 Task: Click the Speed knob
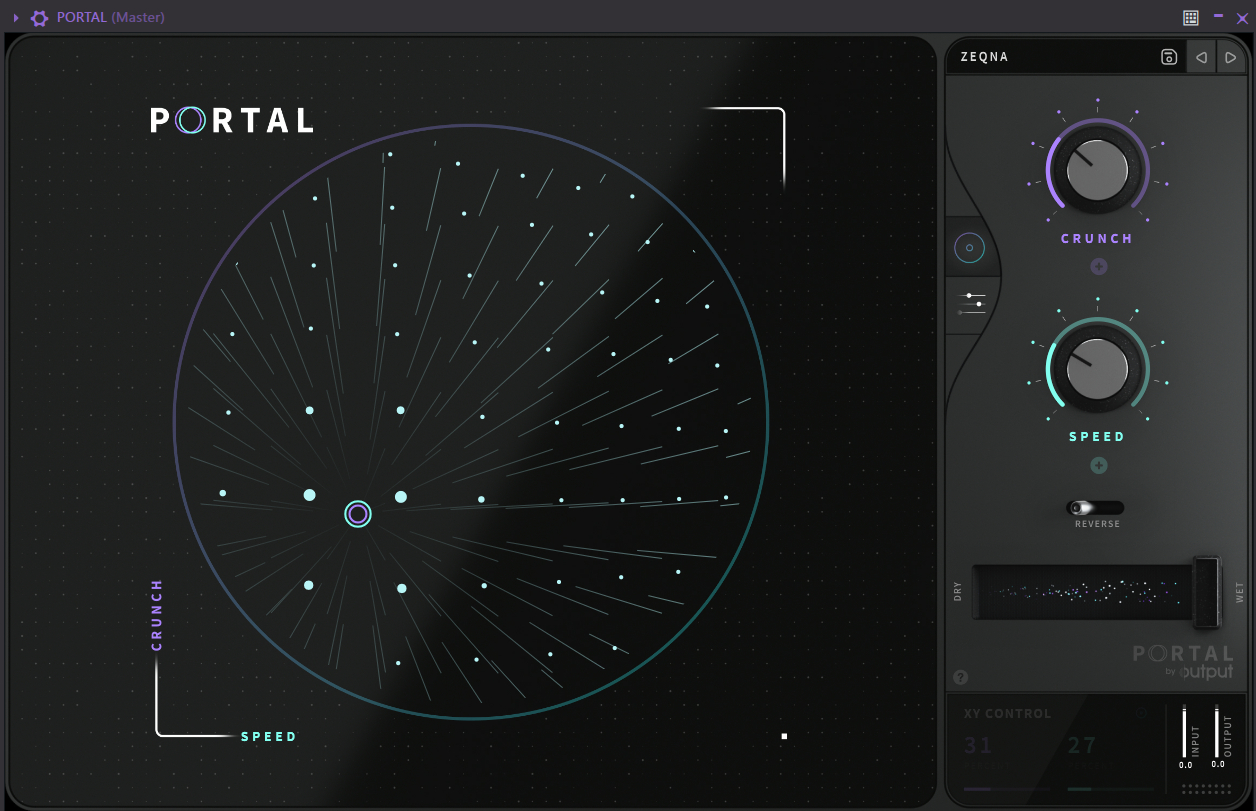pyautogui.click(x=1097, y=368)
